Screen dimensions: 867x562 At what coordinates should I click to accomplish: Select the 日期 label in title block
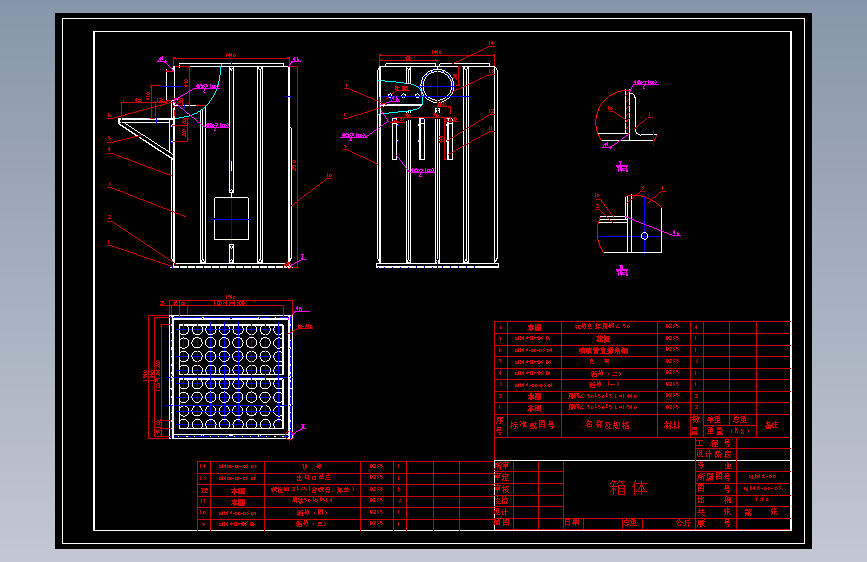(572, 522)
